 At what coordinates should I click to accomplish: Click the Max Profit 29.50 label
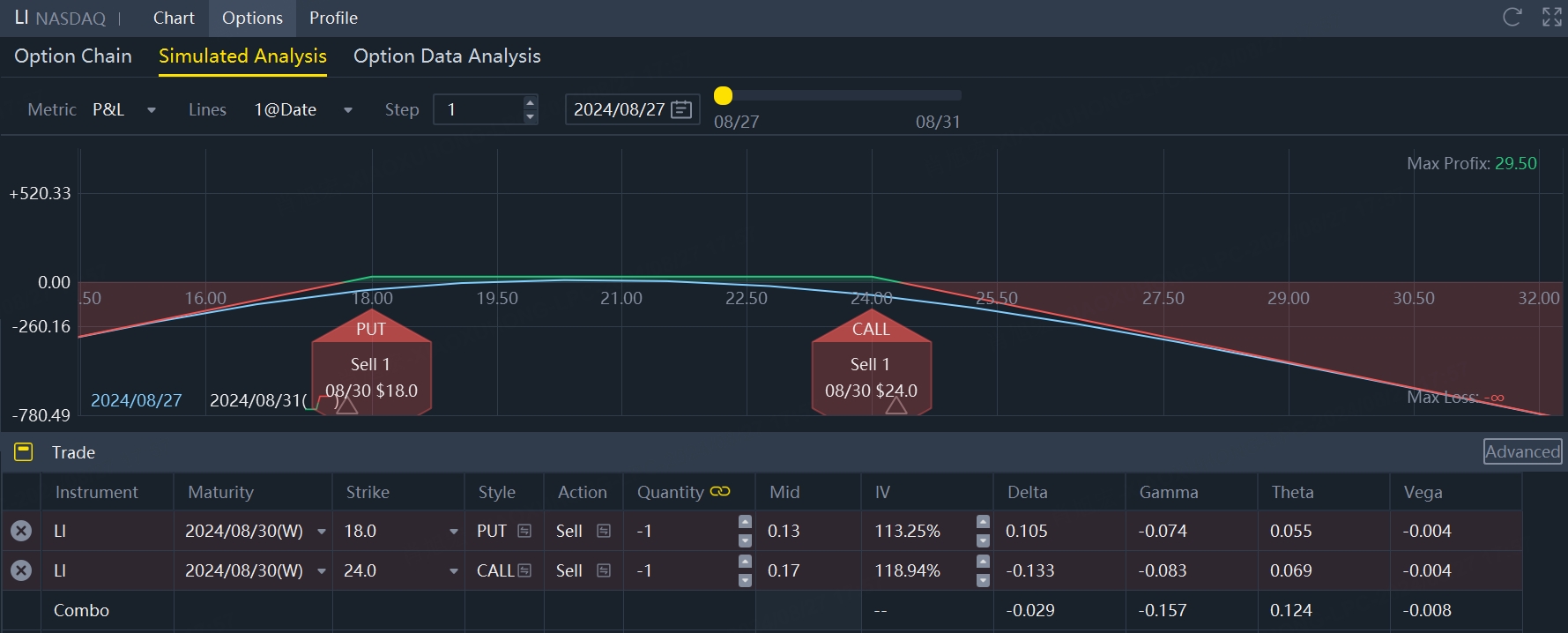click(x=1471, y=163)
